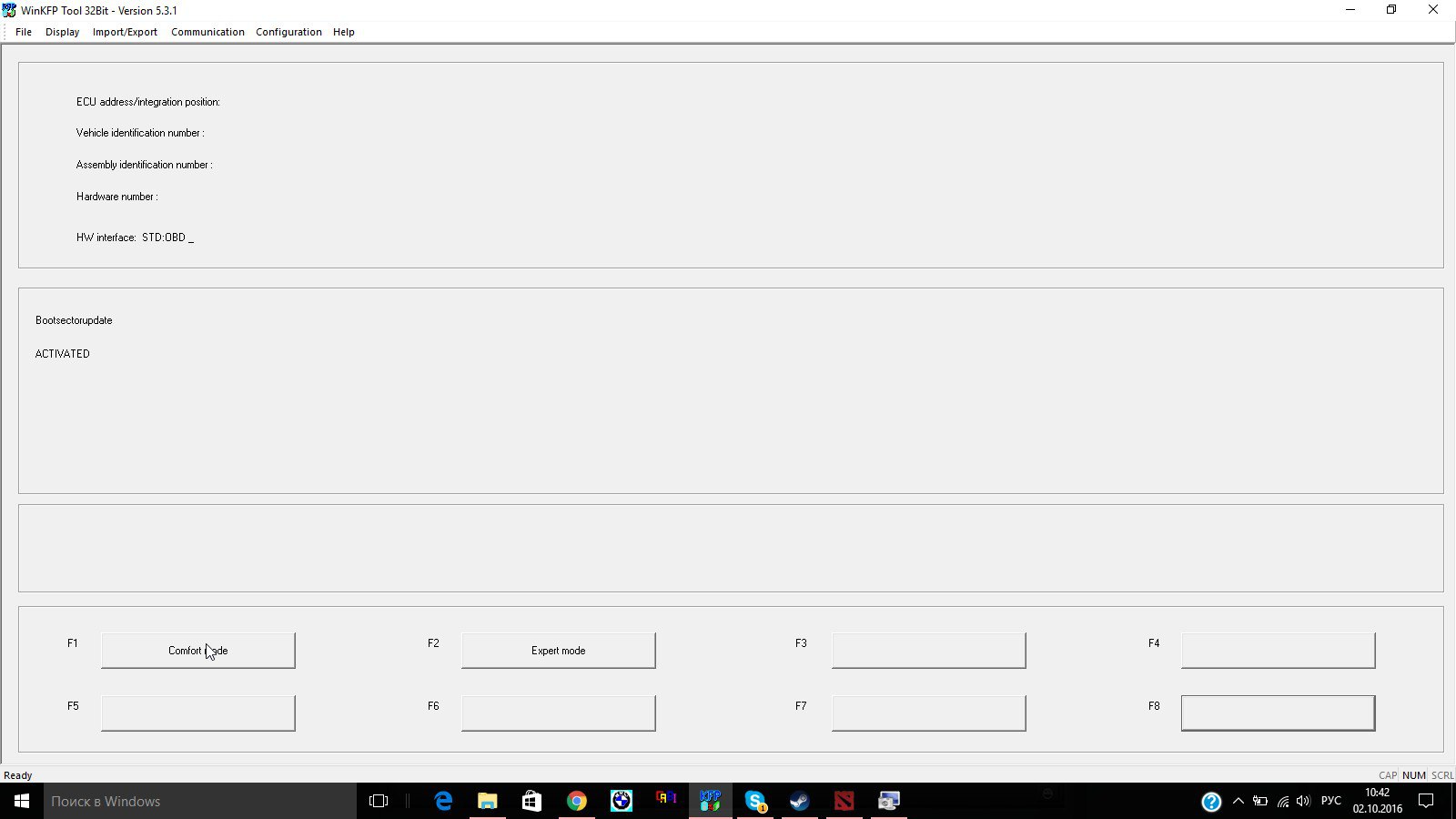Click the empty F3 button

[929, 651]
